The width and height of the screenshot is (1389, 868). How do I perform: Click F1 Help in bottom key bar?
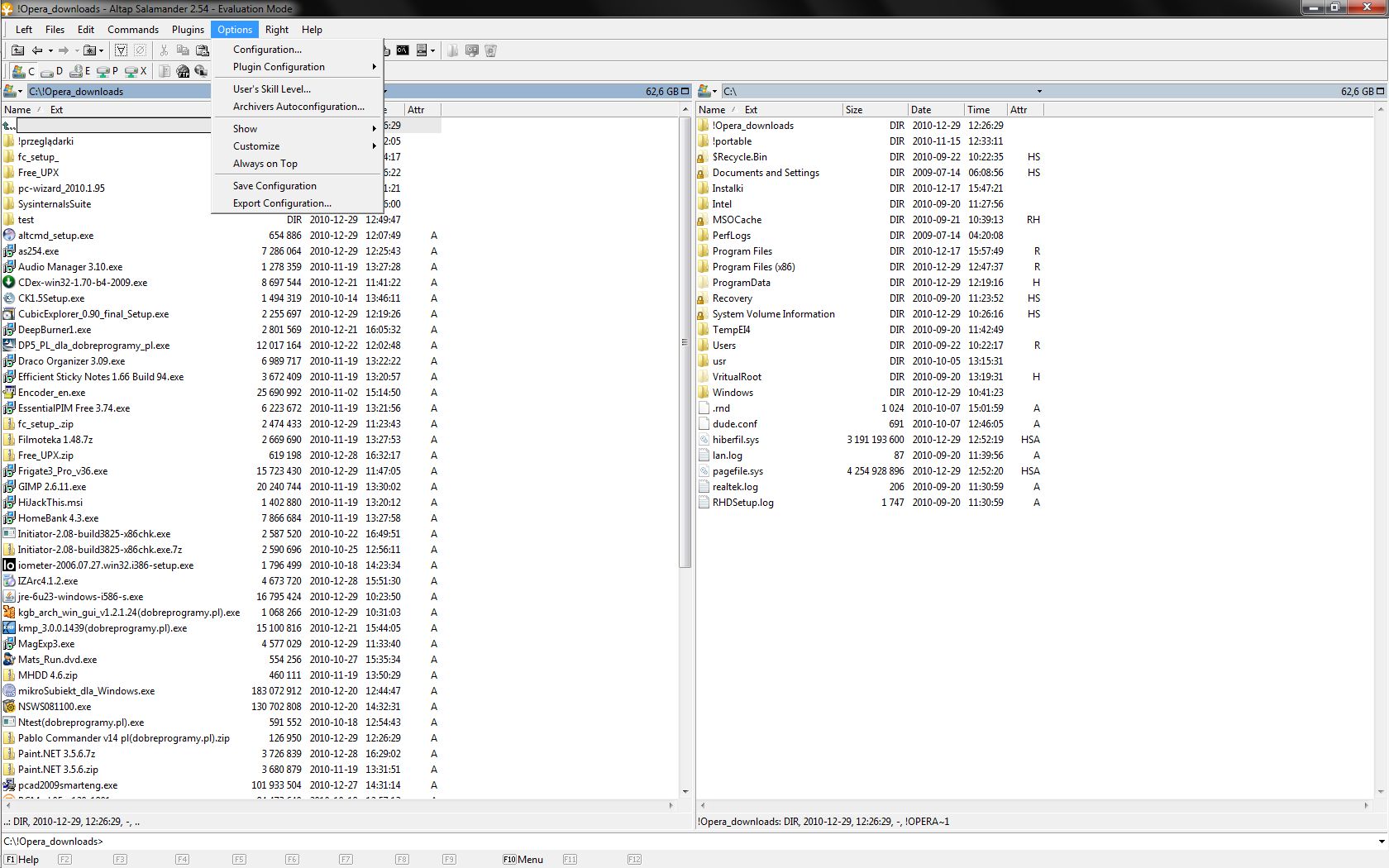[22, 860]
